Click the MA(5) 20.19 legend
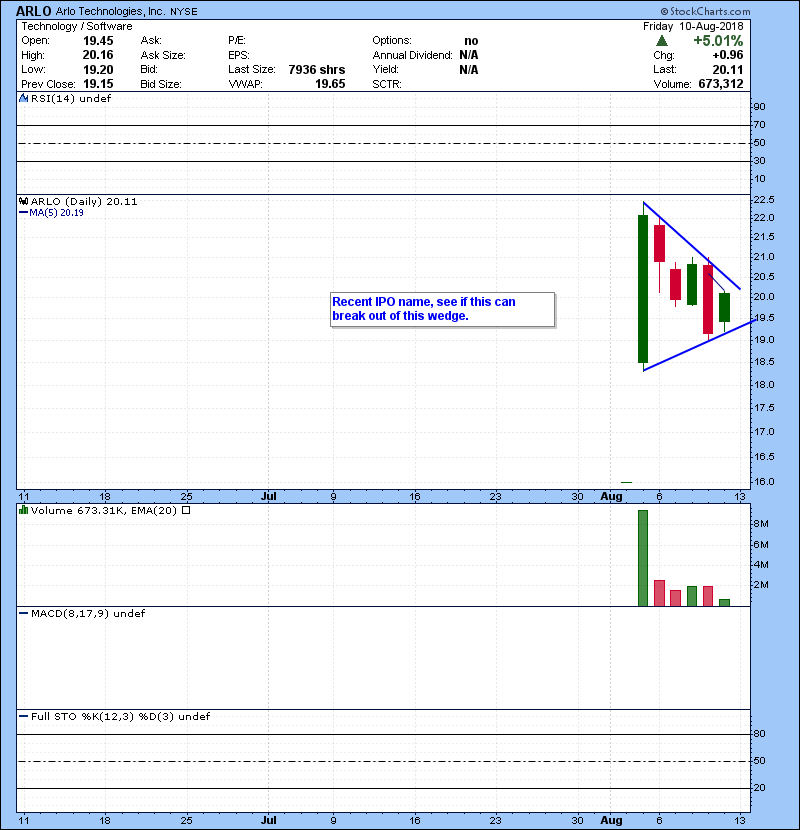The width and height of the screenshot is (800, 830). [56, 213]
